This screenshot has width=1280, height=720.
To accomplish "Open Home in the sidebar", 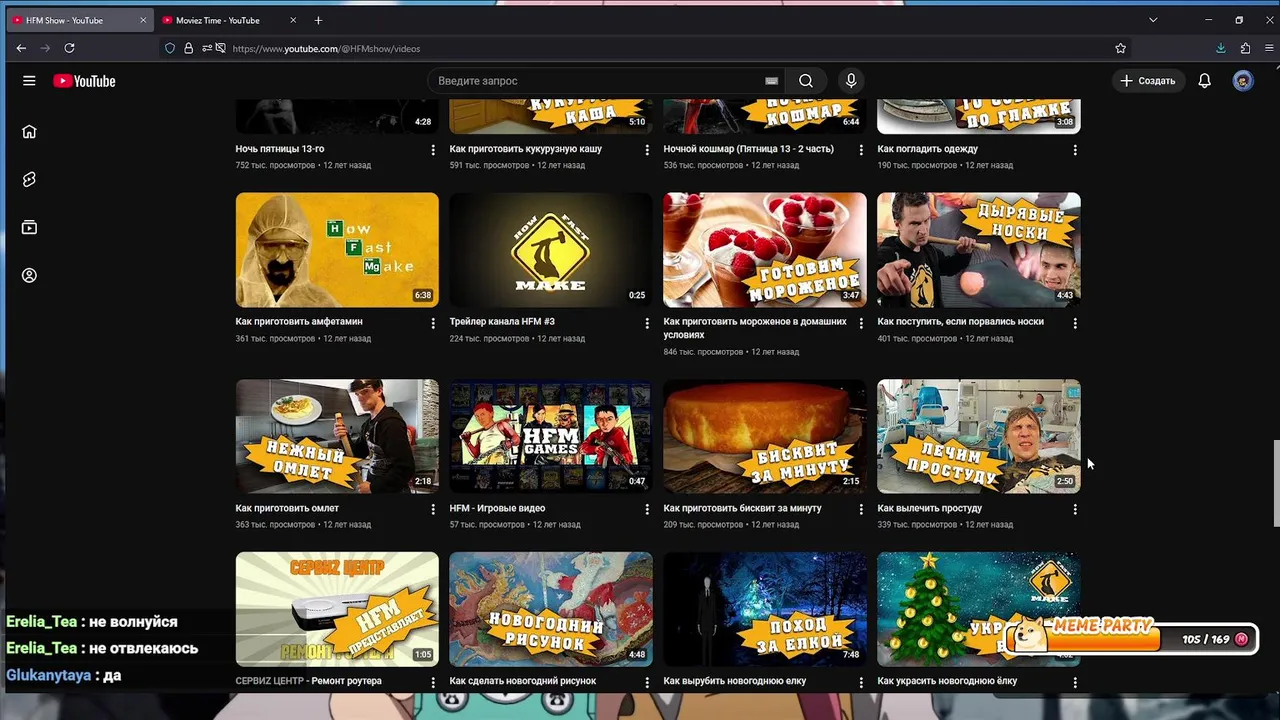I will (29, 131).
